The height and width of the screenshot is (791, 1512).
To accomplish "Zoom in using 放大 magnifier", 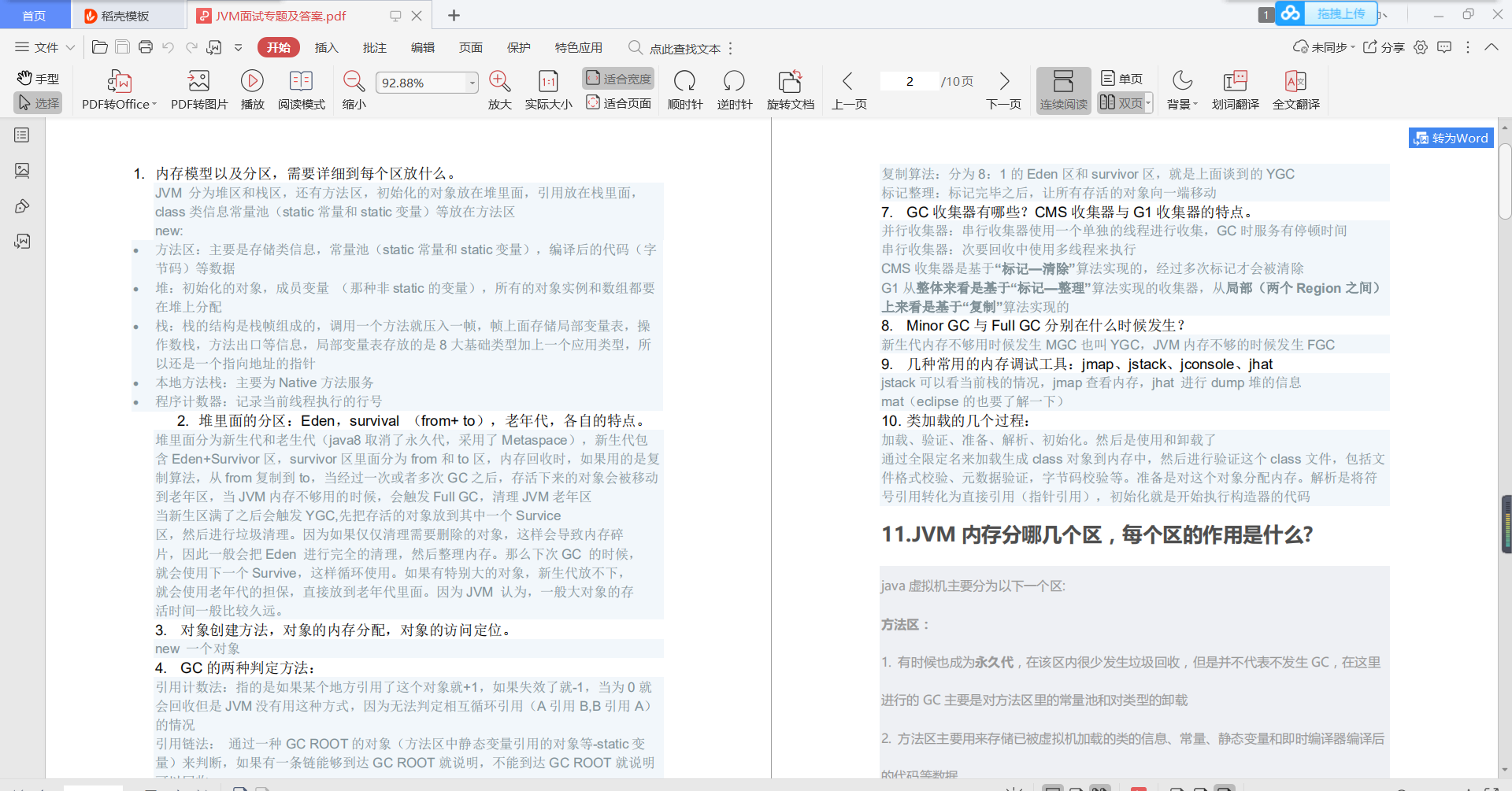I will (499, 91).
